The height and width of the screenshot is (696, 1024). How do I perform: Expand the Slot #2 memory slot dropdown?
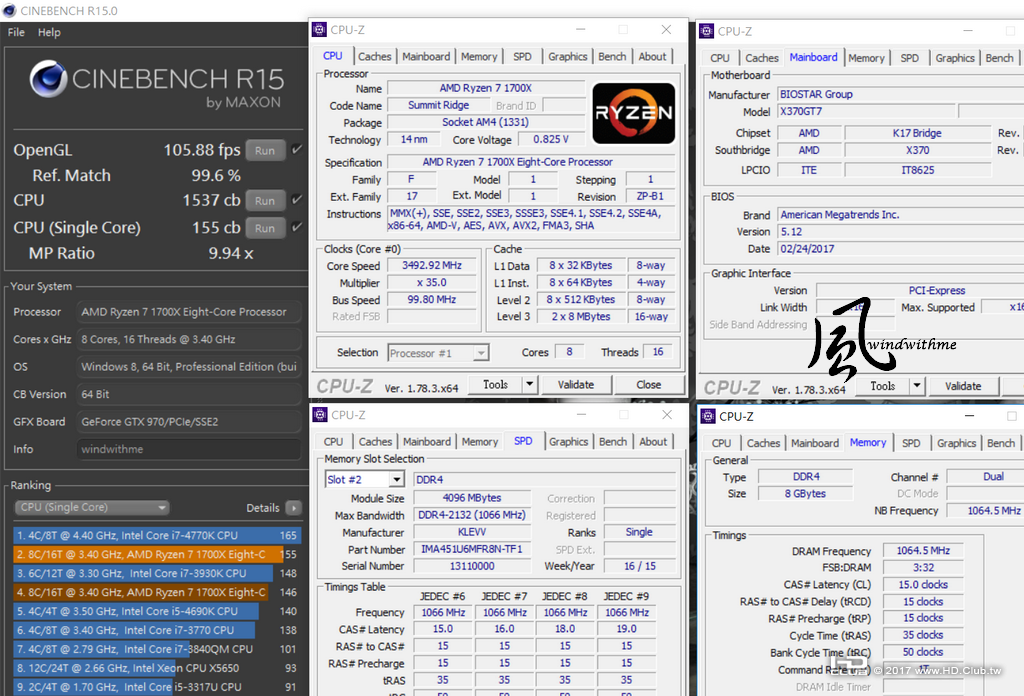[x=396, y=480]
